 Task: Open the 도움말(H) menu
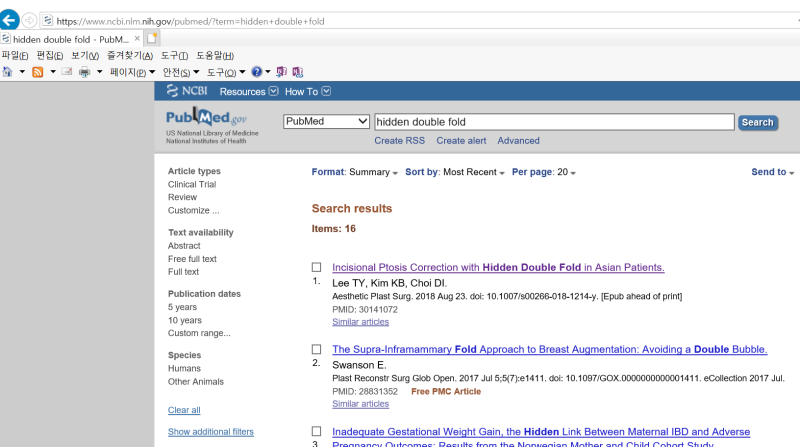pos(215,56)
